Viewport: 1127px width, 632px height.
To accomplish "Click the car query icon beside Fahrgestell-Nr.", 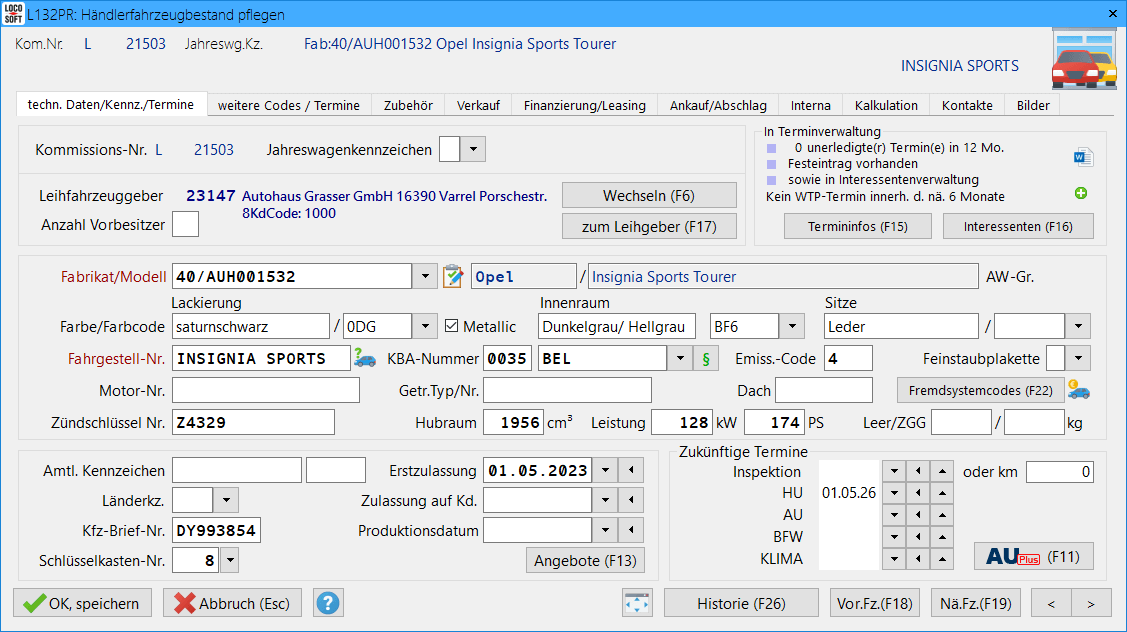I will (x=364, y=358).
